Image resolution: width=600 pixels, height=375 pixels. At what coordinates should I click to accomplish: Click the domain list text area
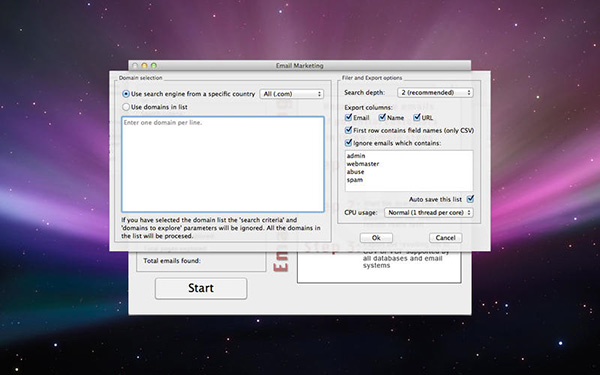(223, 164)
